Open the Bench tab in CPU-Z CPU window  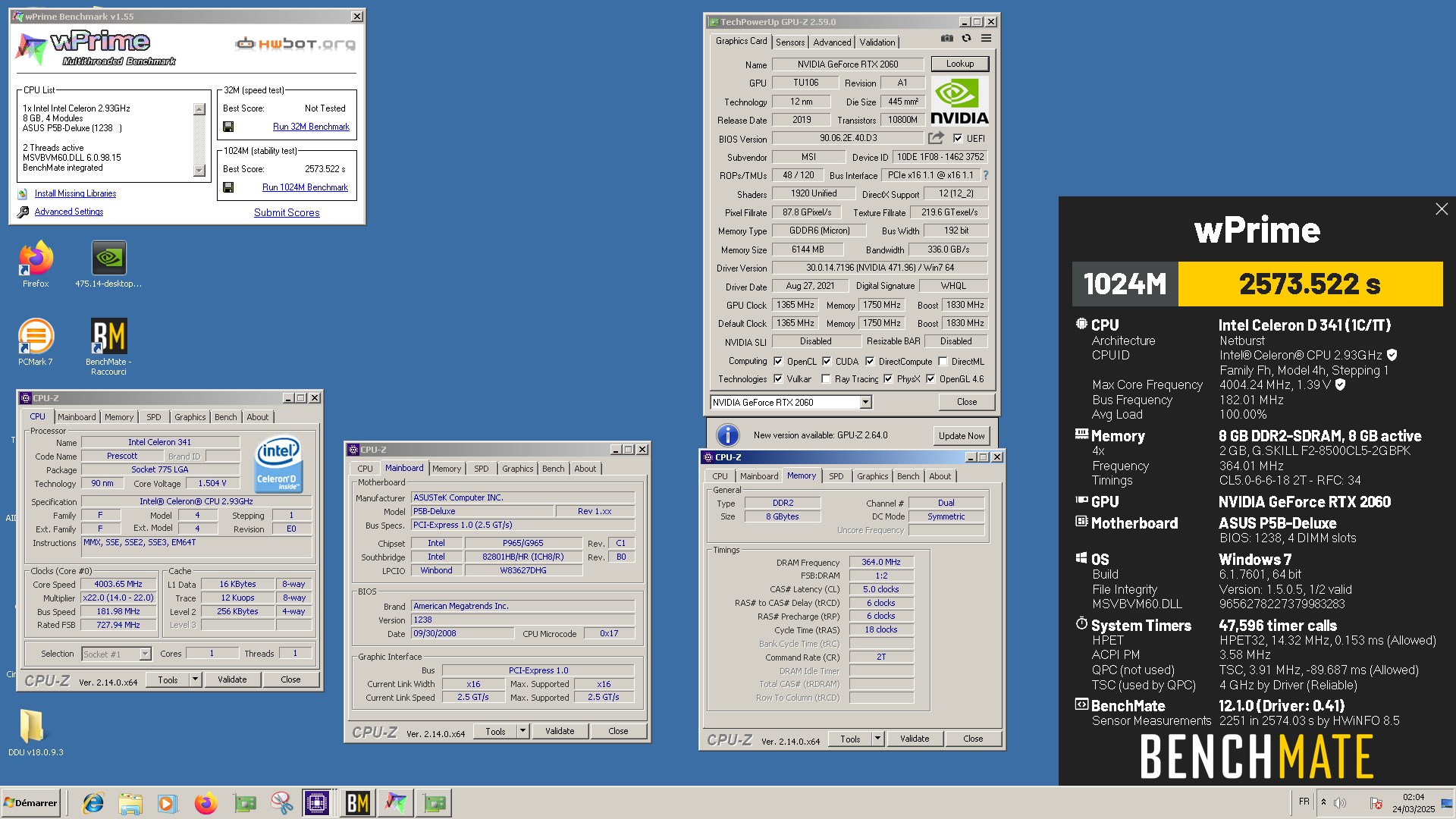(x=225, y=417)
